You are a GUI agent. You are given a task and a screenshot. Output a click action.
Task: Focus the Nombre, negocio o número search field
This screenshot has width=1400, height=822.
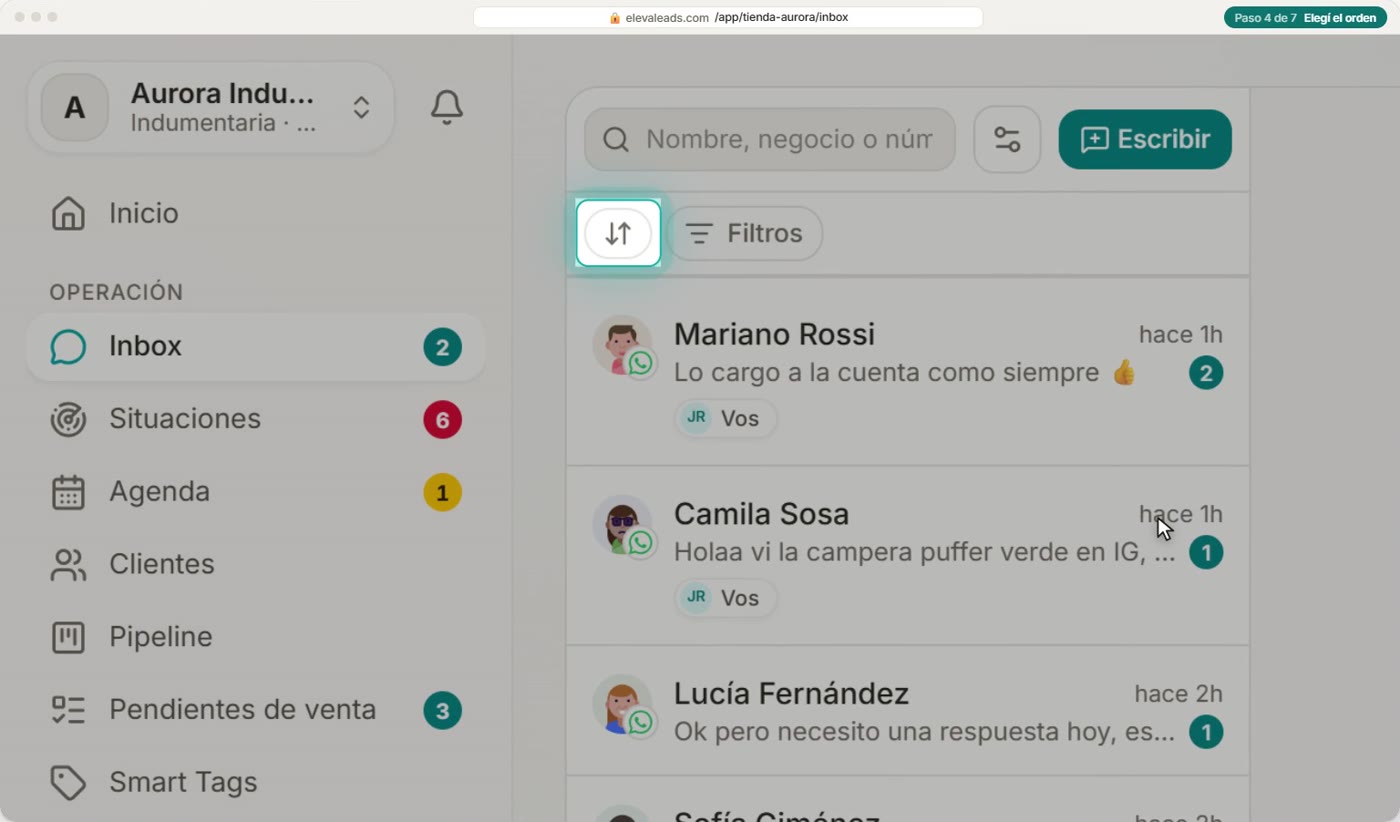770,139
